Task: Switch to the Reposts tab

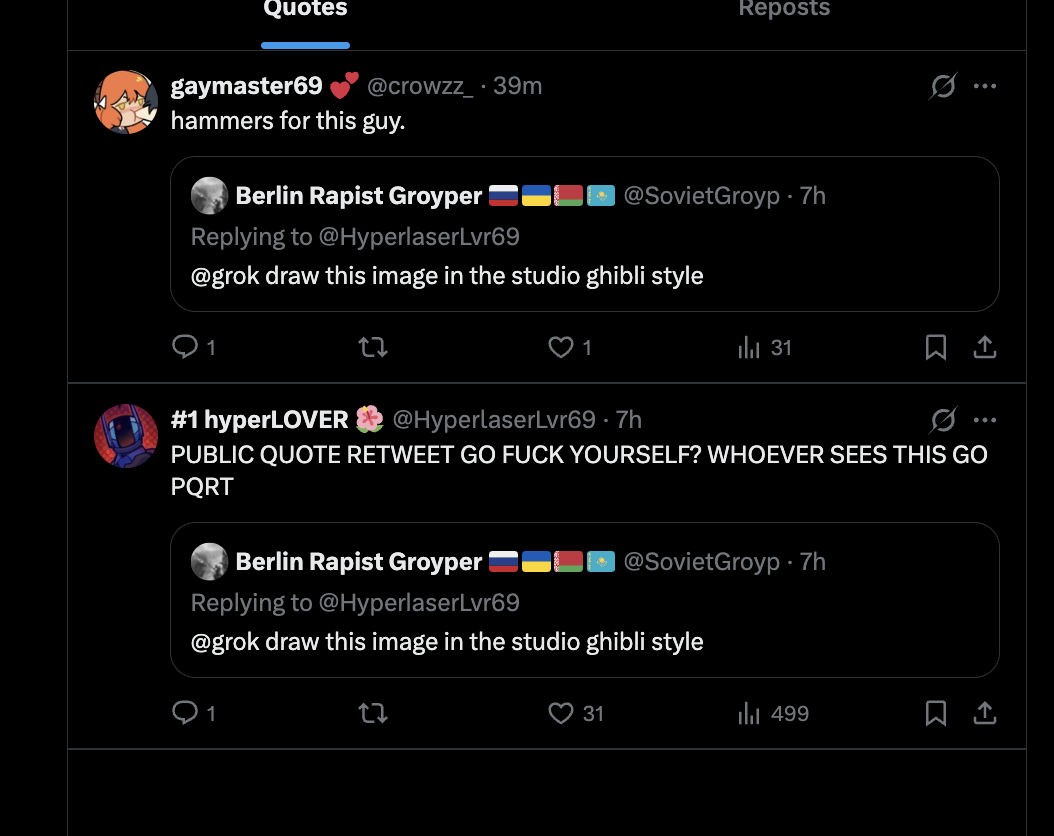Action: point(784,10)
